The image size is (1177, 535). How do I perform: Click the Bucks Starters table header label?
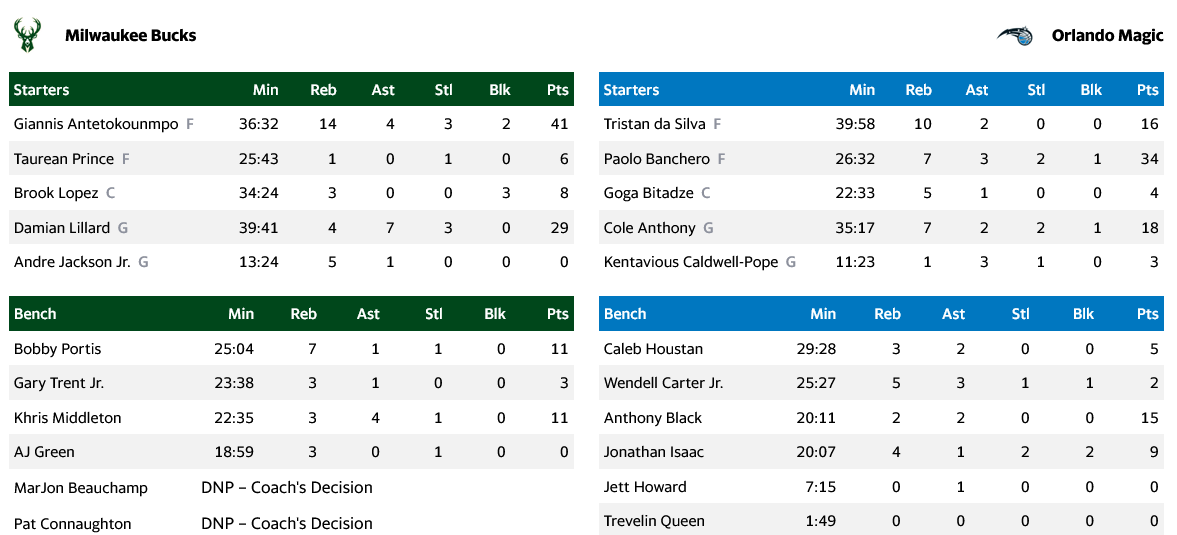[x=41, y=90]
